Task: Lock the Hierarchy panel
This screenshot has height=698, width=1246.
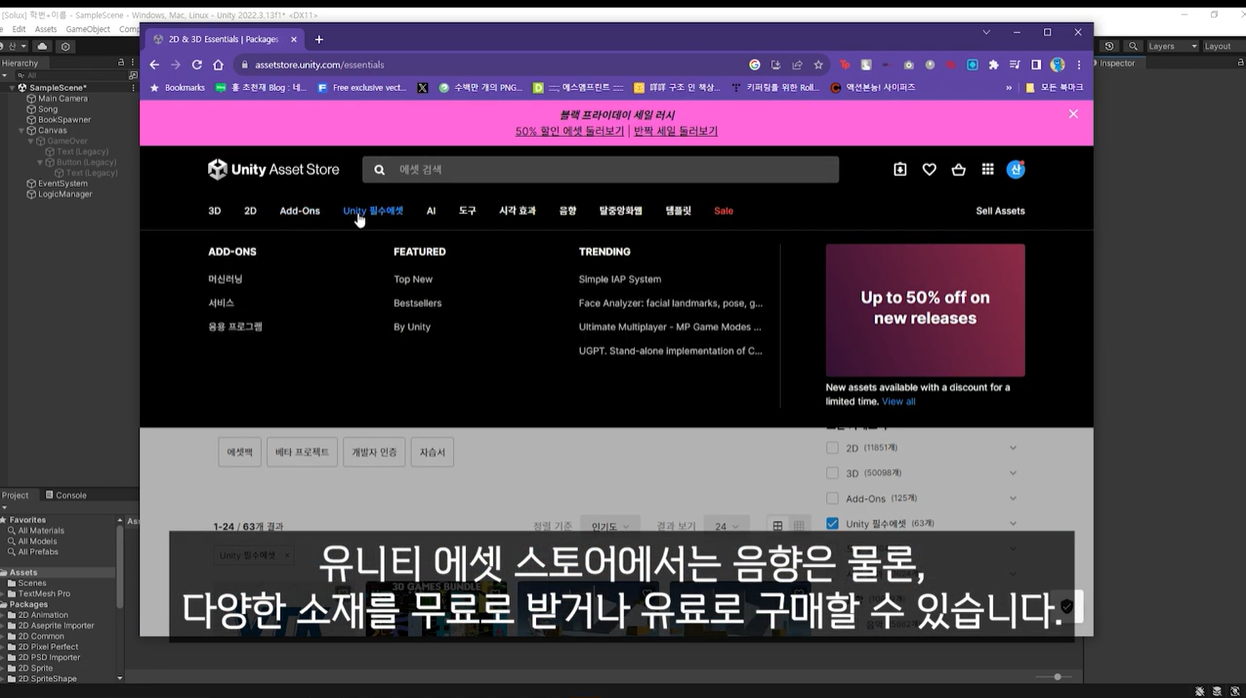Action: [123, 63]
